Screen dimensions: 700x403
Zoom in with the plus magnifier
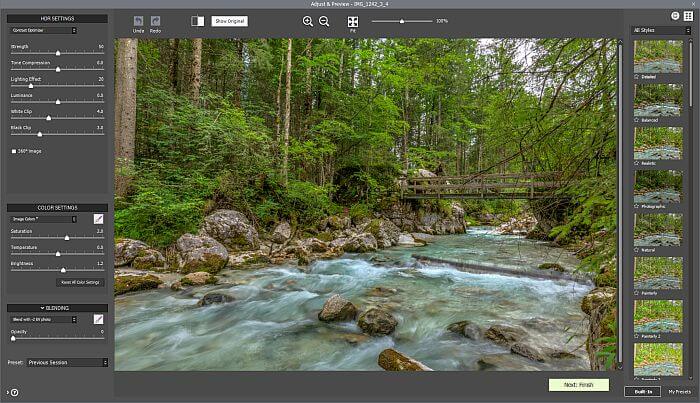(308, 21)
